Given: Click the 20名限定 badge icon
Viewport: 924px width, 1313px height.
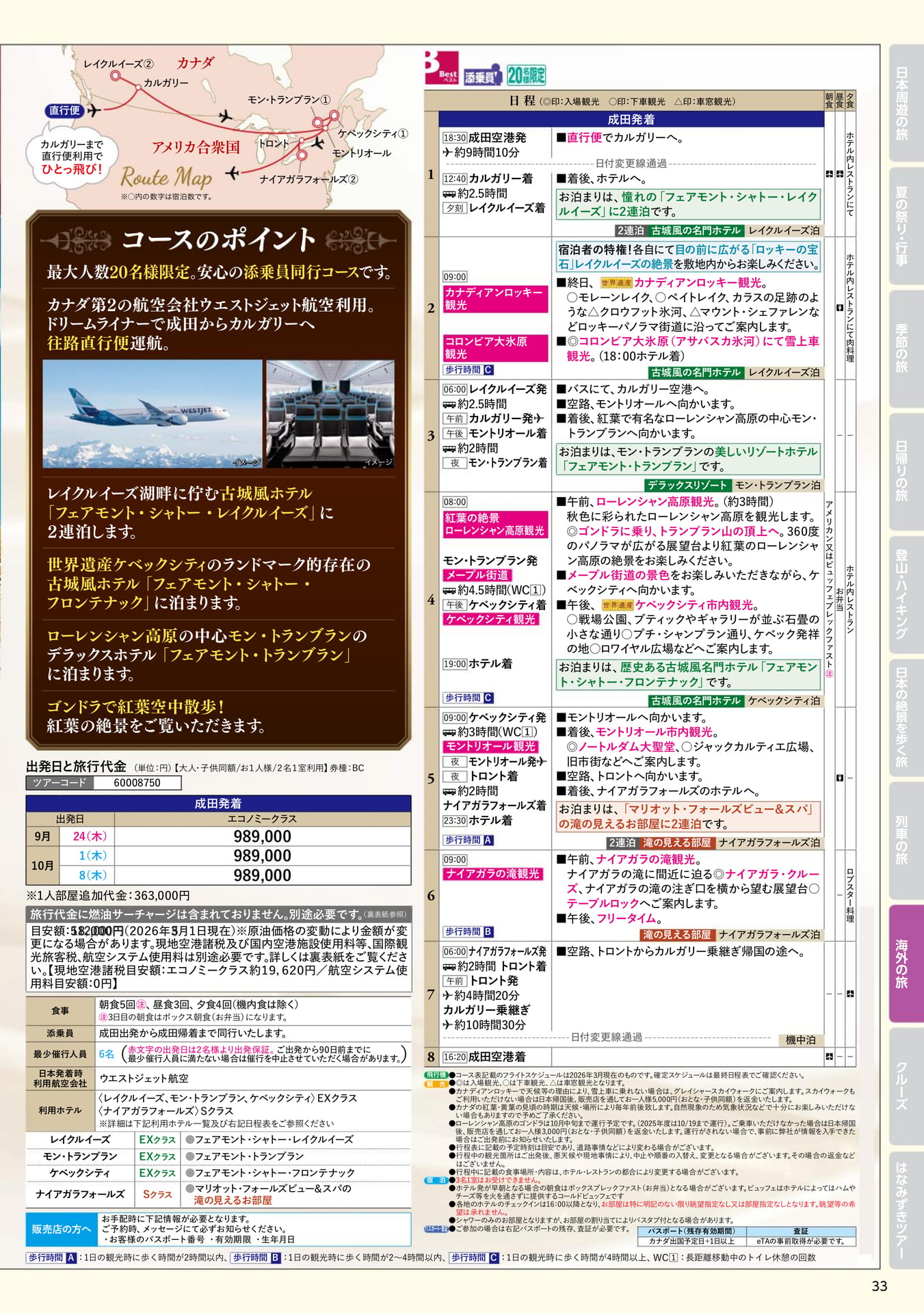Looking at the screenshot, I should pos(525,75).
